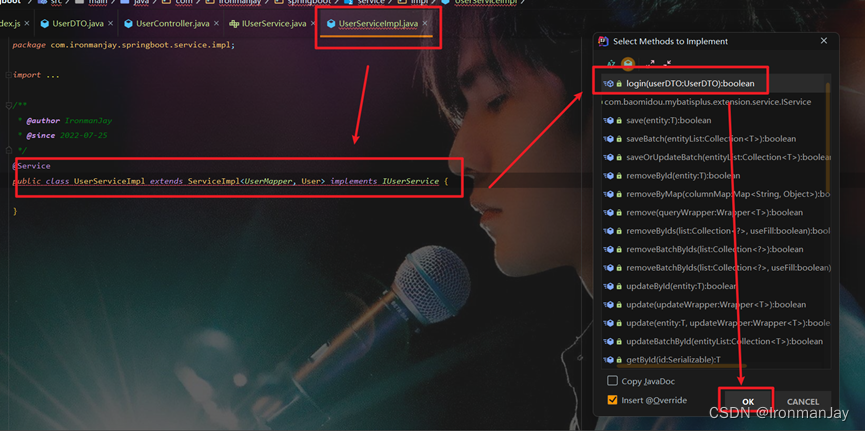
Task: Collapse the JavaDoc comment block in gutter
Action: pyautogui.click(x=9, y=105)
